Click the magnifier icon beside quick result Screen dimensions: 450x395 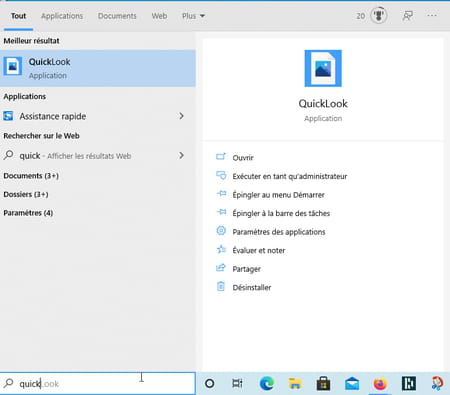coord(8,155)
